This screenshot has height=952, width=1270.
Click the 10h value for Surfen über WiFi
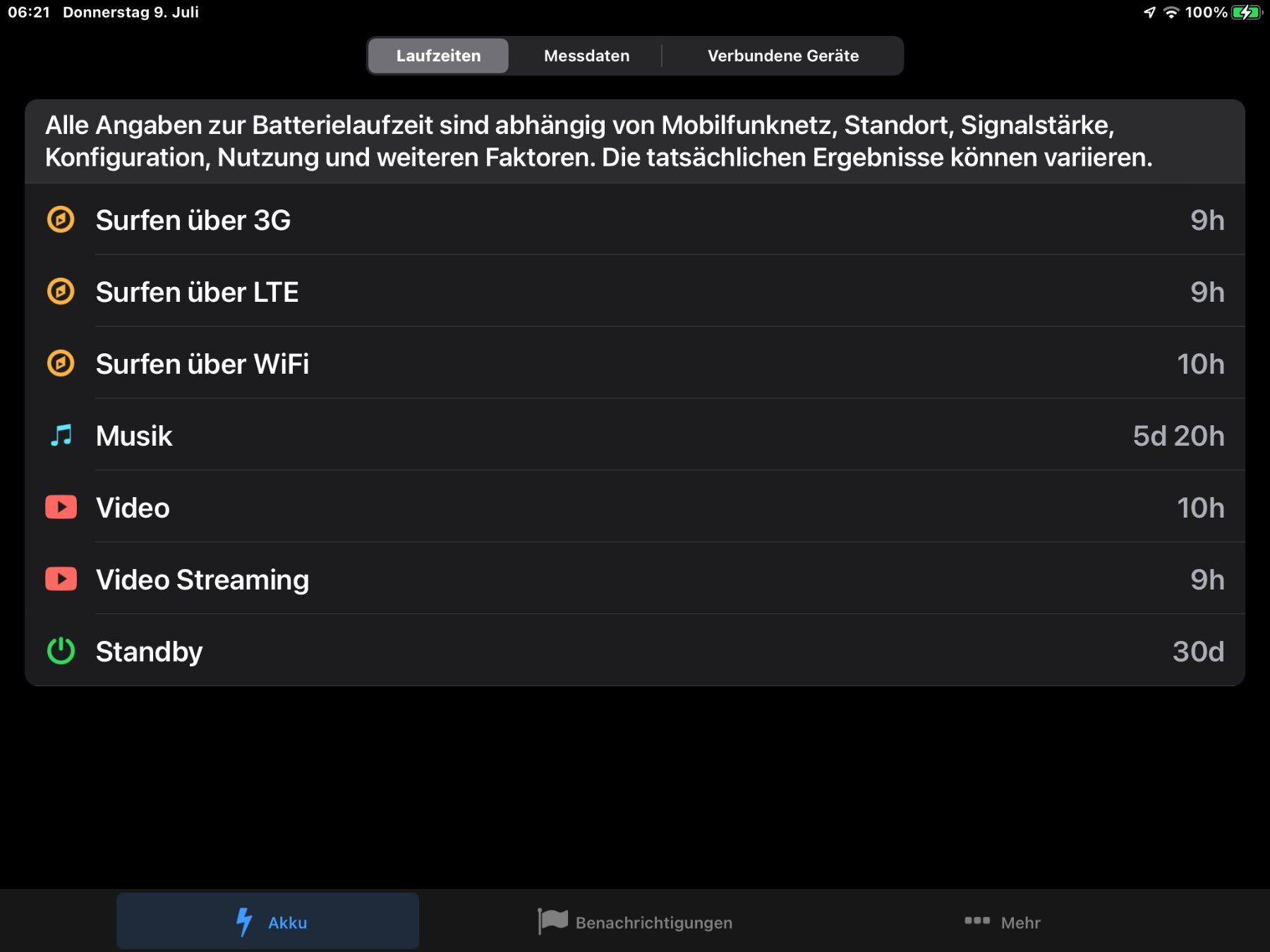tap(1200, 364)
